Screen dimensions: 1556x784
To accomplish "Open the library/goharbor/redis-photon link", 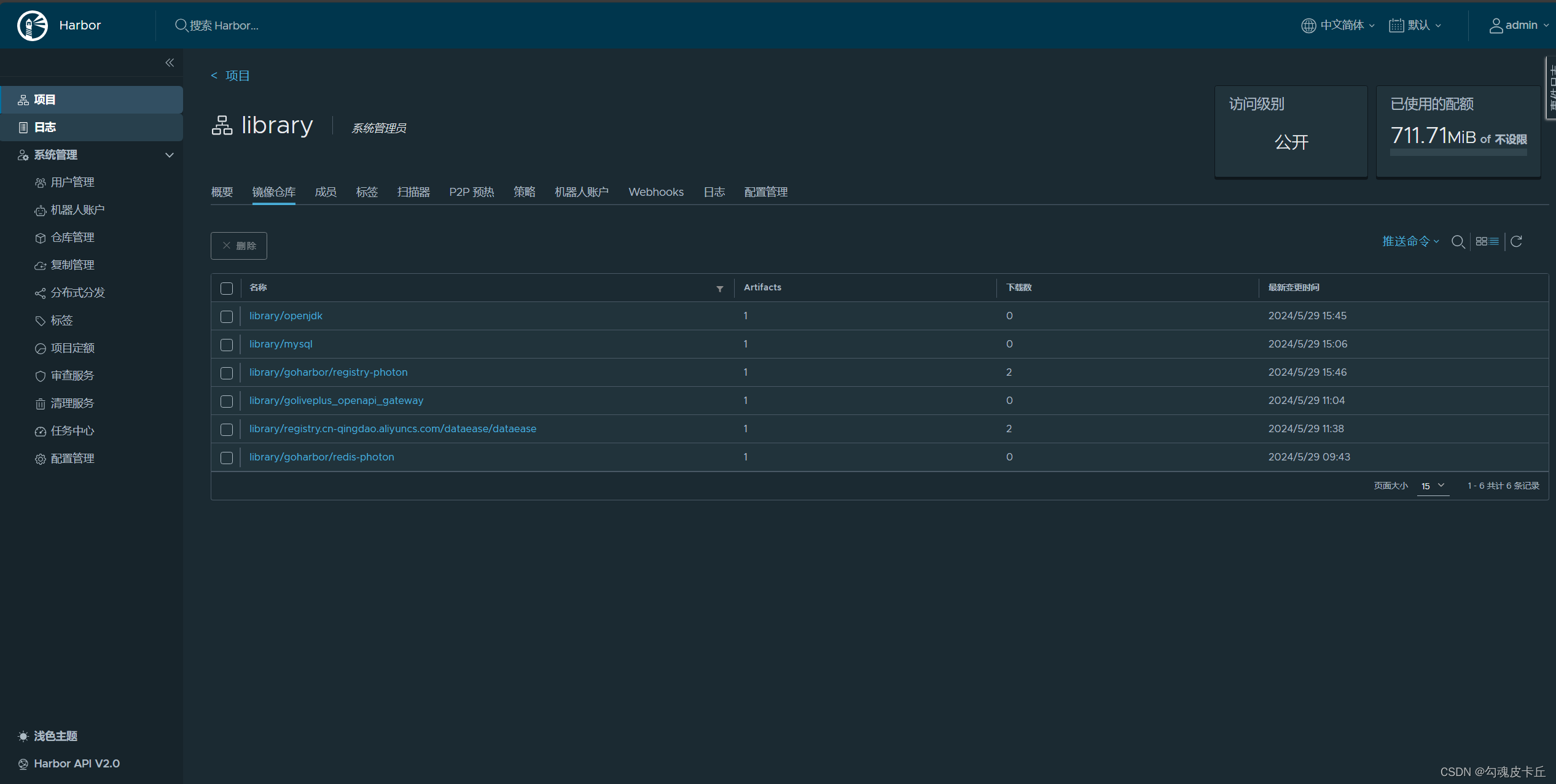I will click(x=321, y=457).
